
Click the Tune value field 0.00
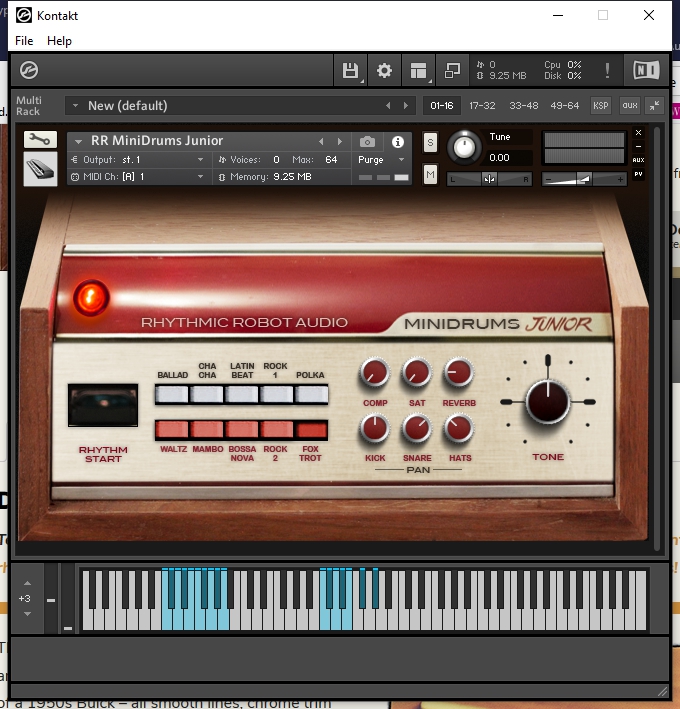click(499, 157)
